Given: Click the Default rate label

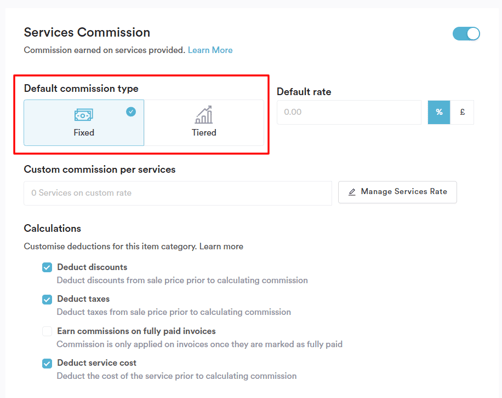Looking at the screenshot, I should tap(304, 92).
